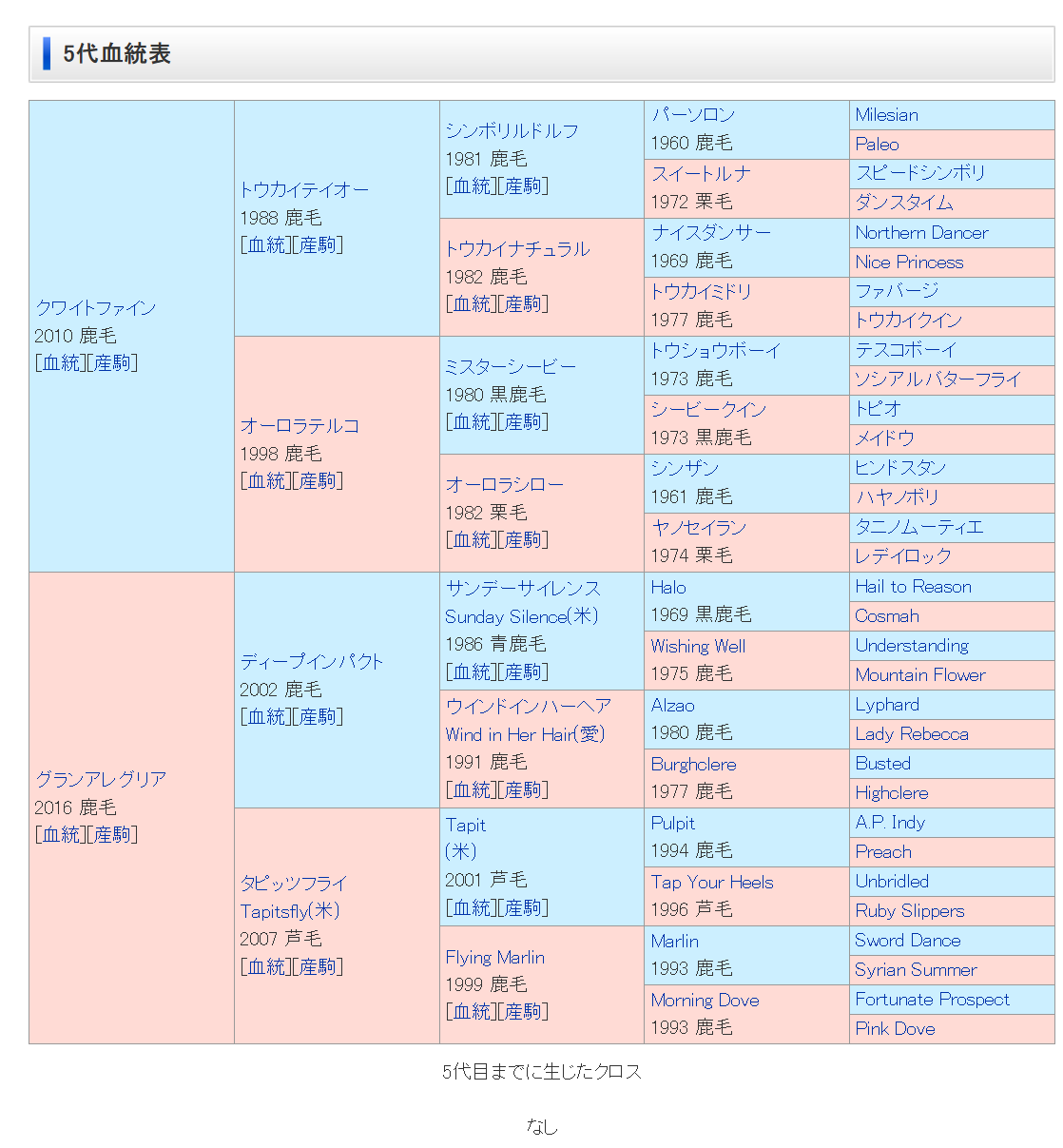Open the Milesian ancestor link
The width and height of the screenshot is (1063, 1148).
pos(886,114)
